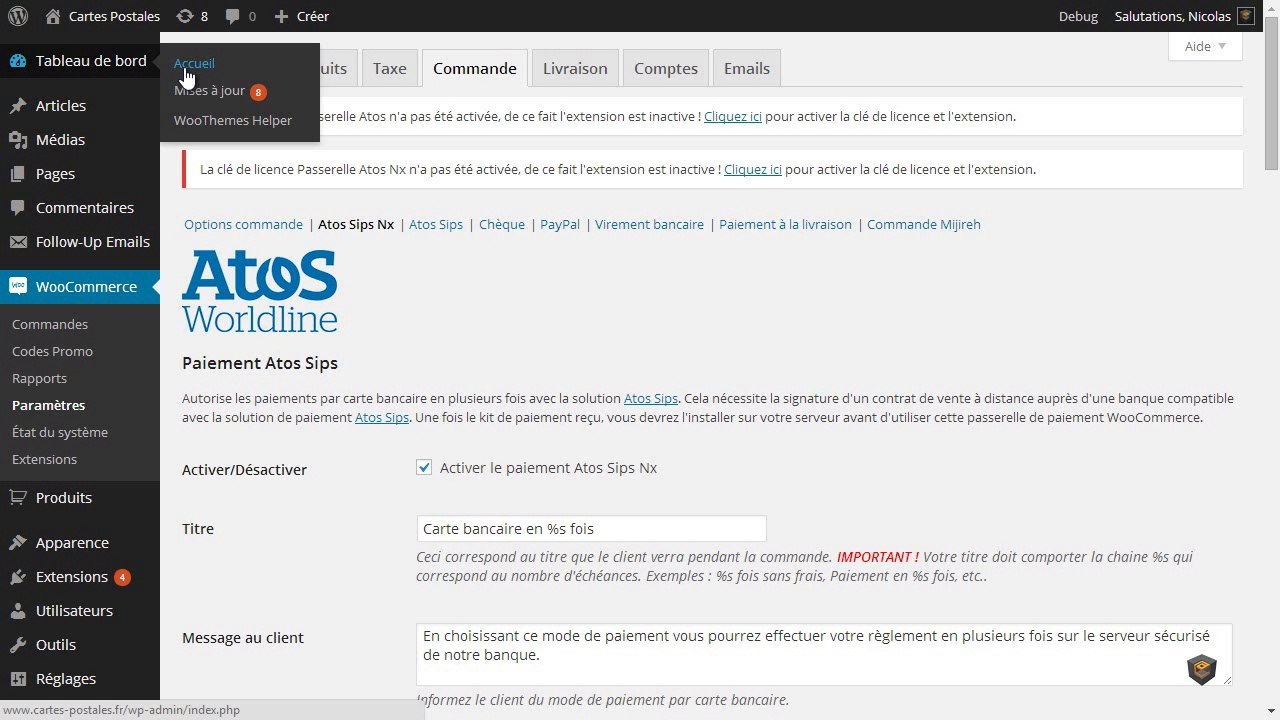Follow the Atos Sips link after 'solution'
Image resolution: width=1280 pixels, height=720 pixels.
coord(651,398)
